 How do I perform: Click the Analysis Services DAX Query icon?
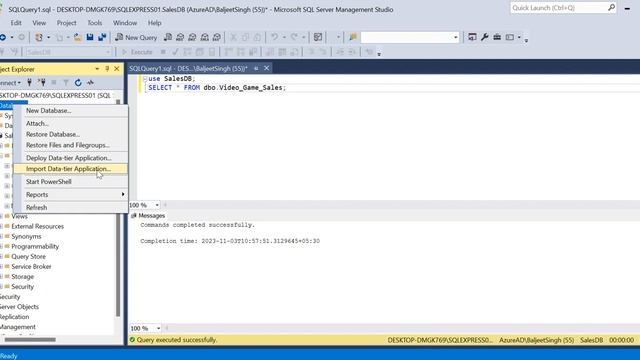[217, 37]
